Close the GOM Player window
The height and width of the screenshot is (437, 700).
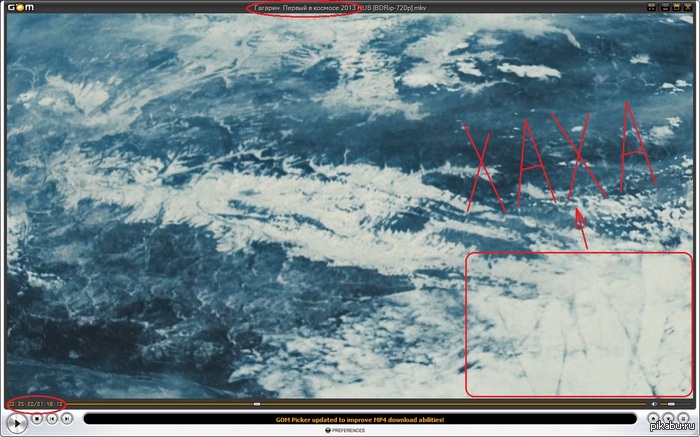(x=687, y=7)
